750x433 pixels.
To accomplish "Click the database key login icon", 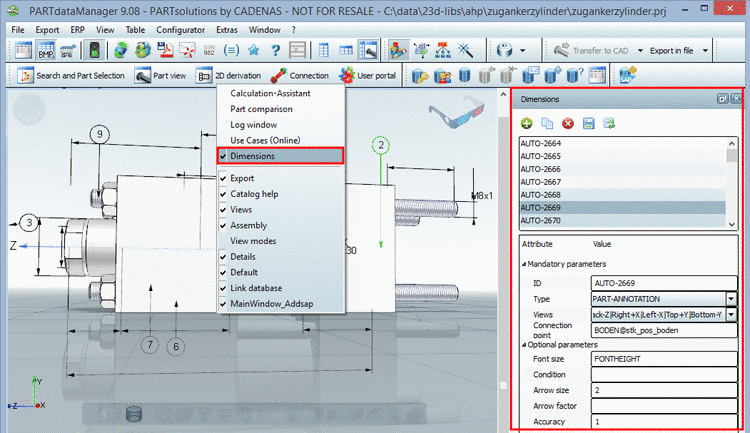I will (x=420, y=76).
